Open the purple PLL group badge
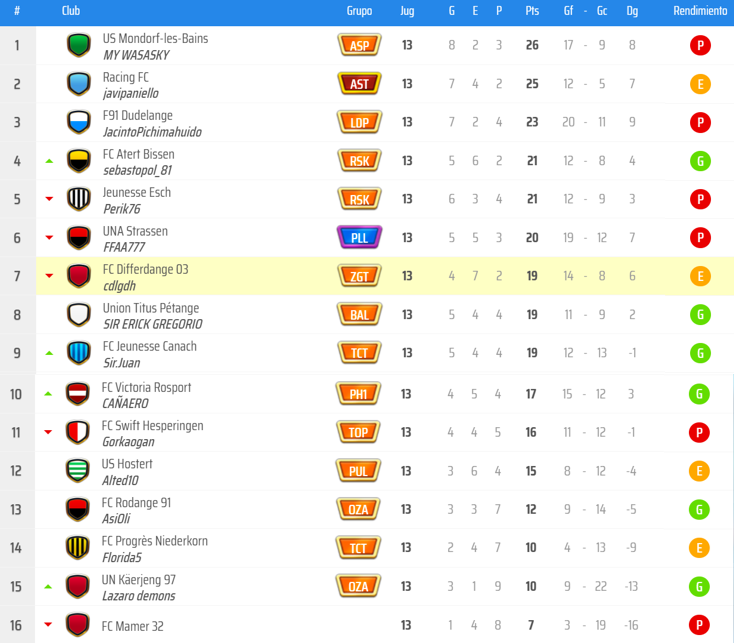This screenshot has width=734, height=643. coord(359,238)
